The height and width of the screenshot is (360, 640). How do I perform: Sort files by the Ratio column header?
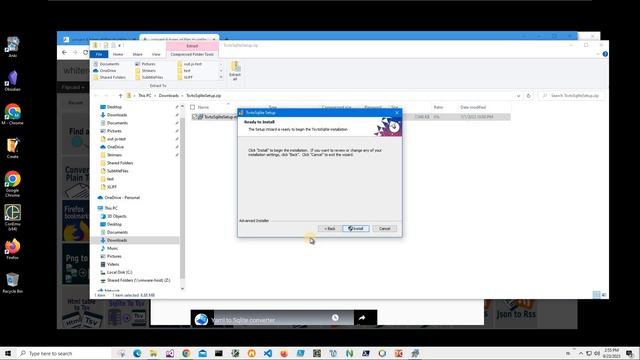click(x=438, y=107)
